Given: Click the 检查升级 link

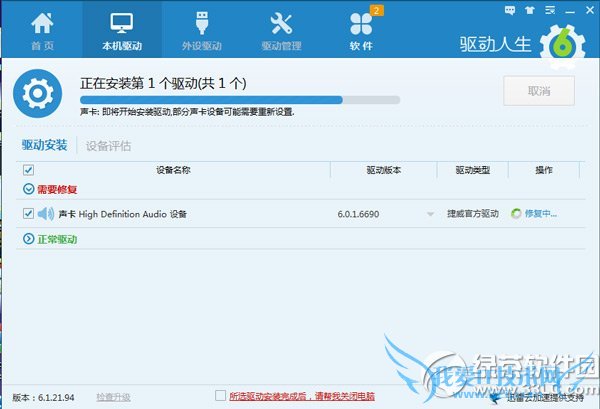Looking at the screenshot, I should click(x=113, y=397).
